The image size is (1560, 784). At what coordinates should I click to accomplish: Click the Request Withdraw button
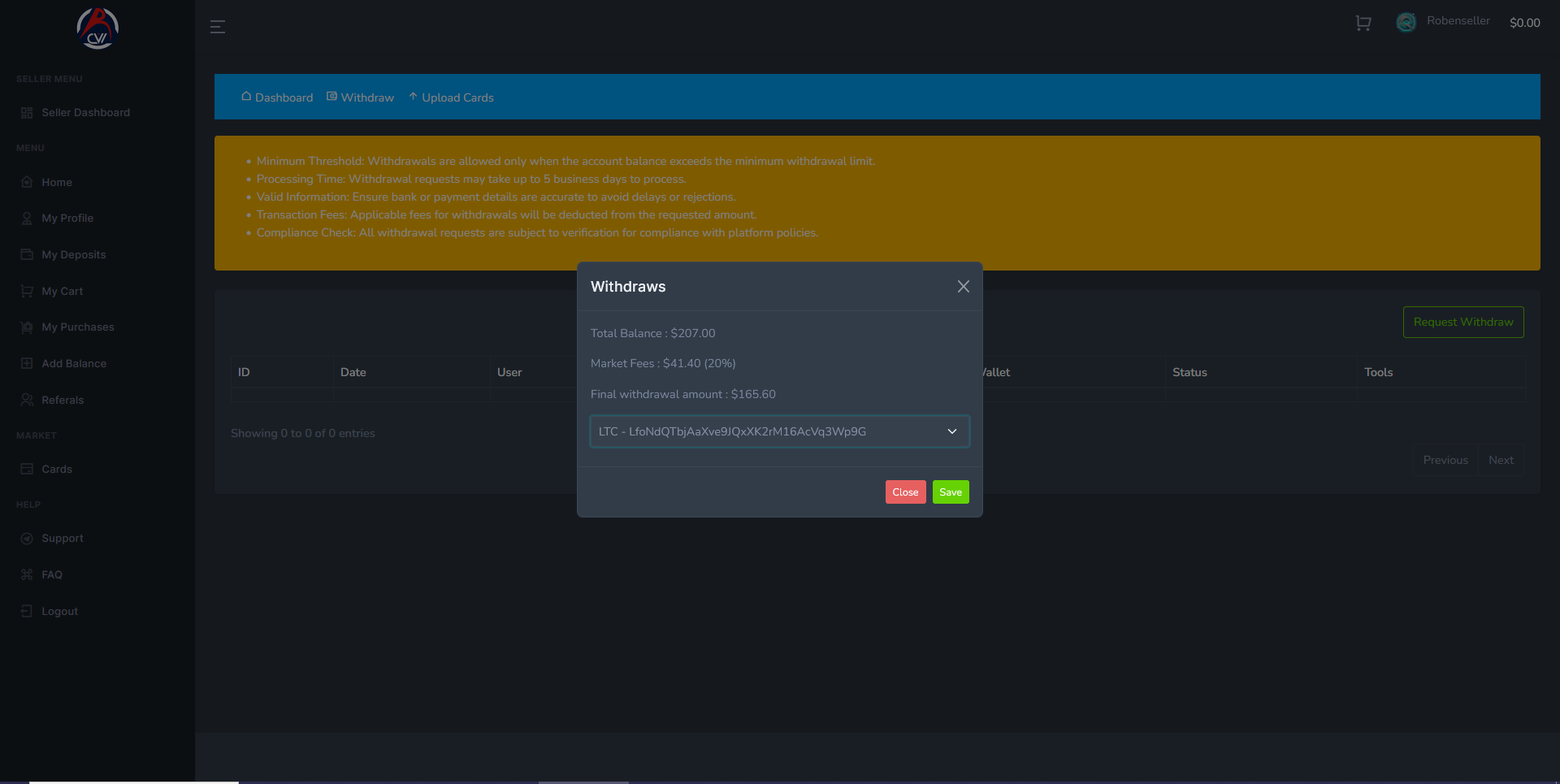coord(1463,323)
